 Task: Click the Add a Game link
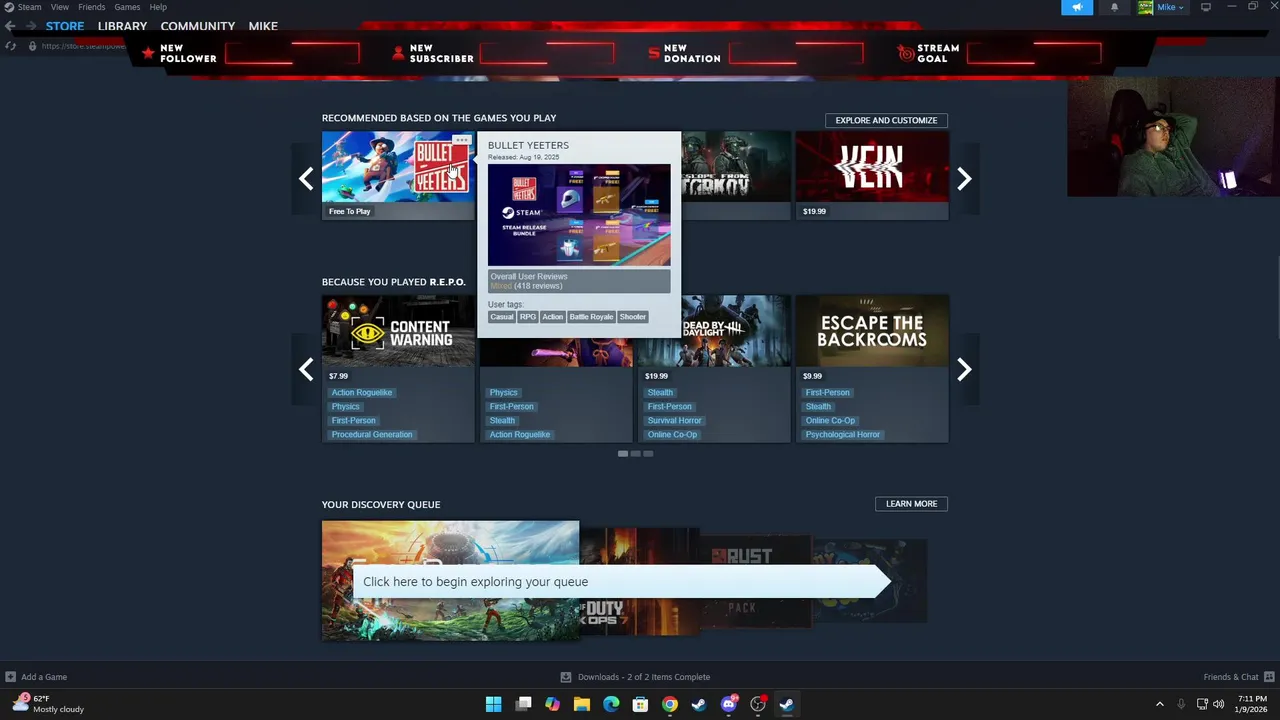[x=44, y=677]
